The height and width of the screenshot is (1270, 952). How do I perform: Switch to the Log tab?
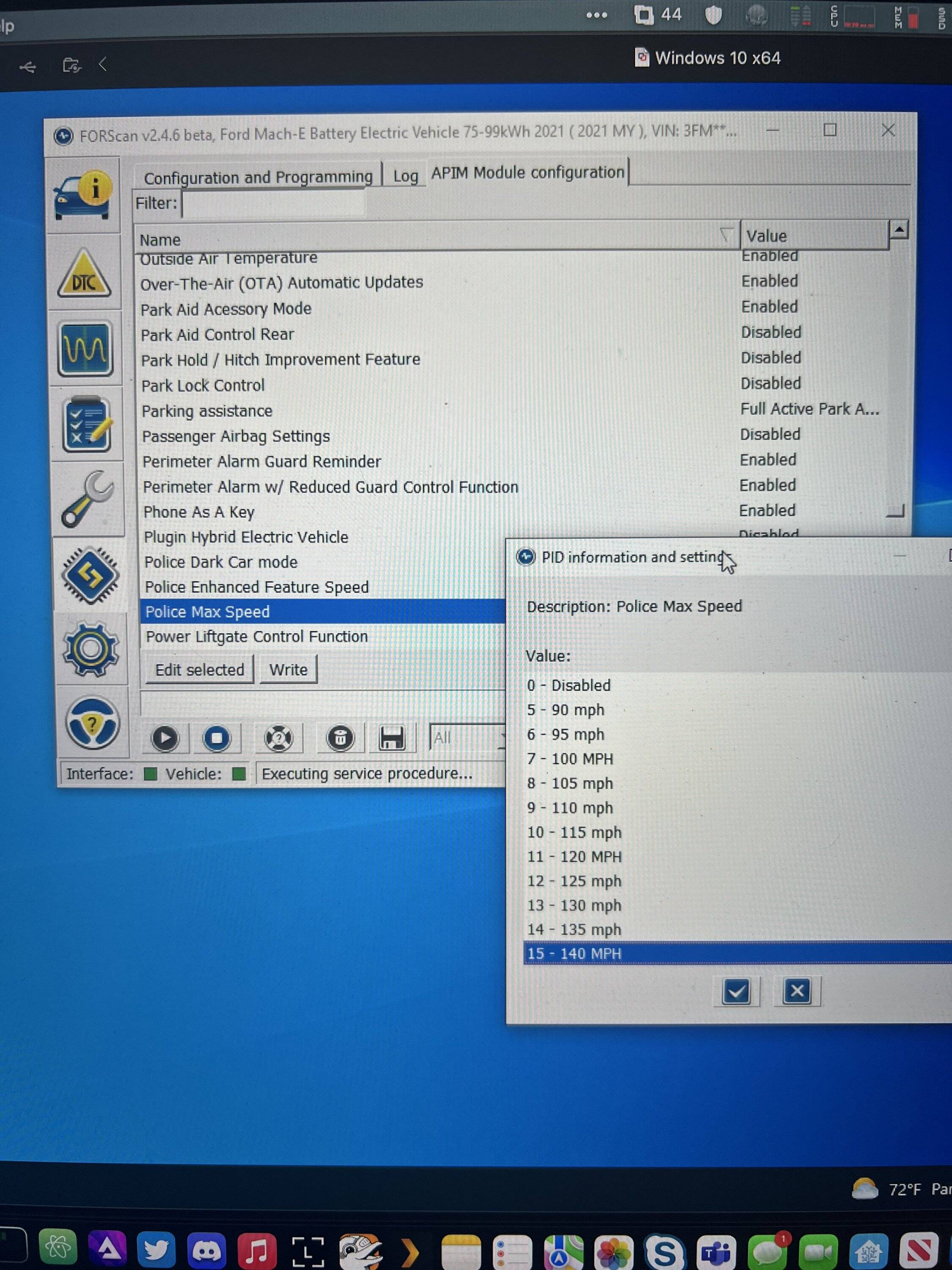[x=406, y=176]
